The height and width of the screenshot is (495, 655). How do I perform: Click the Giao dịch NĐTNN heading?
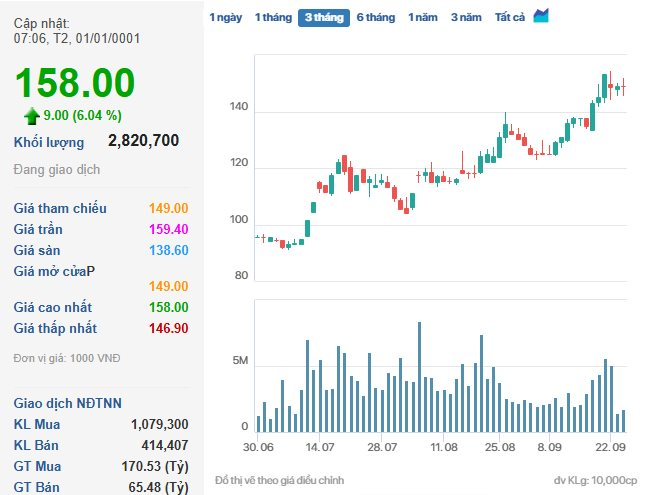pos(68,403)
